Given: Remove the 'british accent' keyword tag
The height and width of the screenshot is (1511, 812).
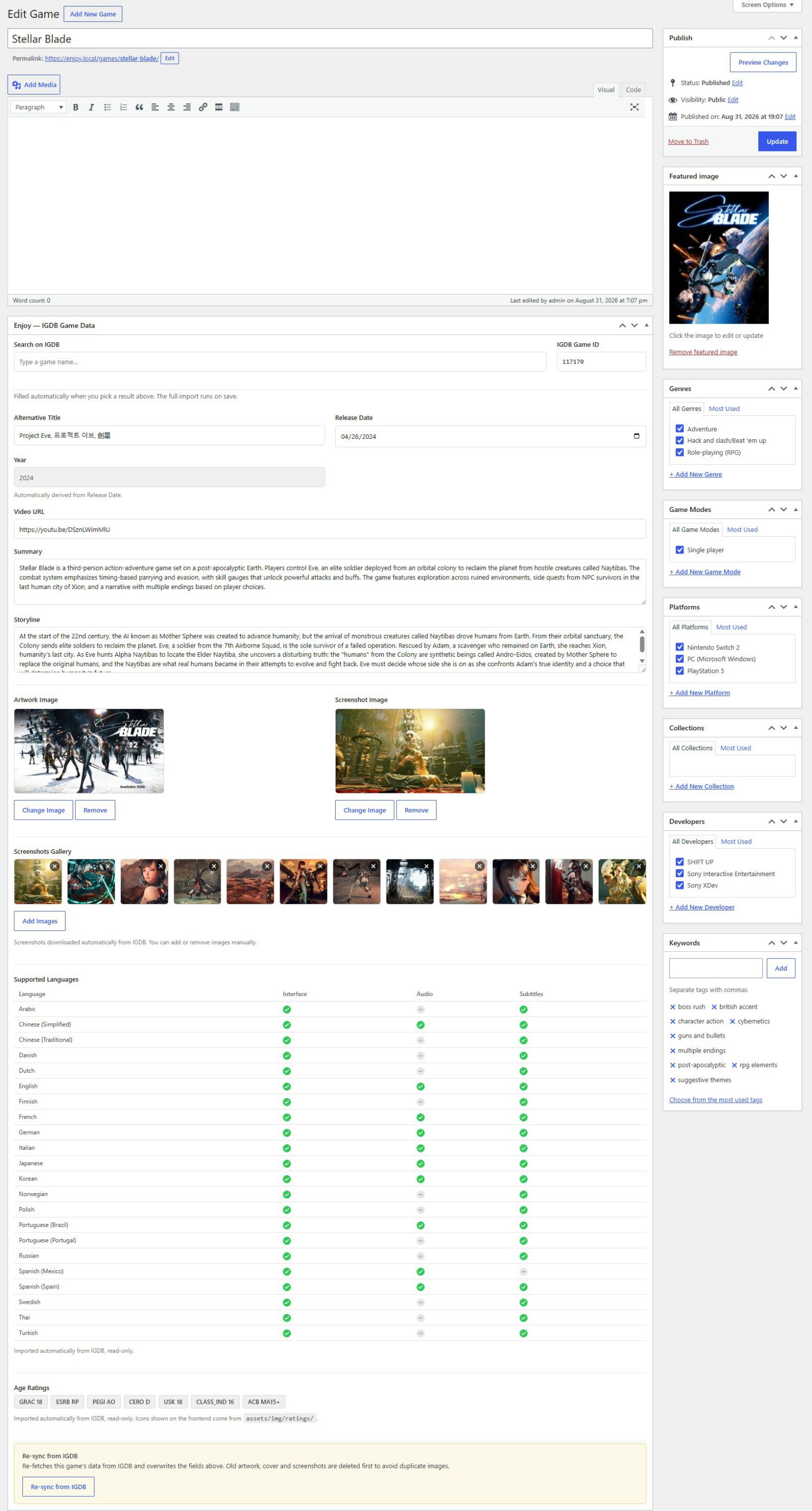Looking at the screenshot, I should point(714,1007).
